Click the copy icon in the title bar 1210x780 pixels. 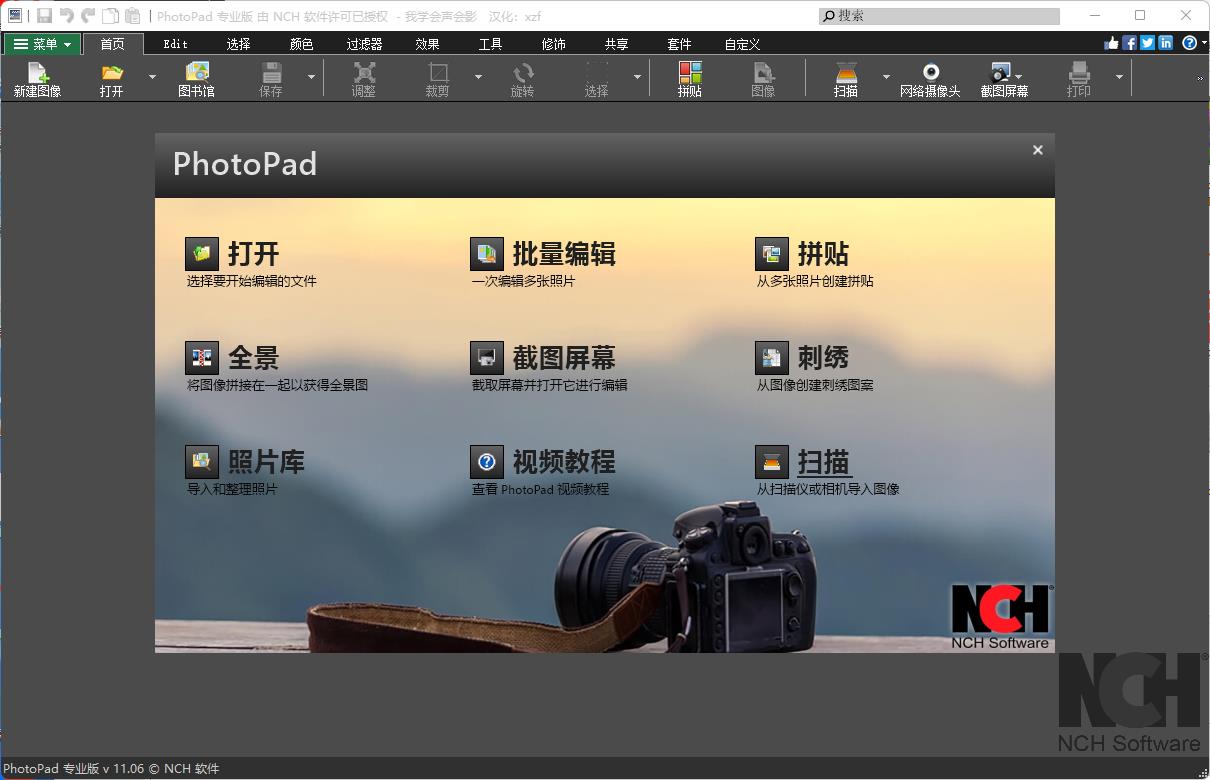pyautogui.click(x=110, y=16)
